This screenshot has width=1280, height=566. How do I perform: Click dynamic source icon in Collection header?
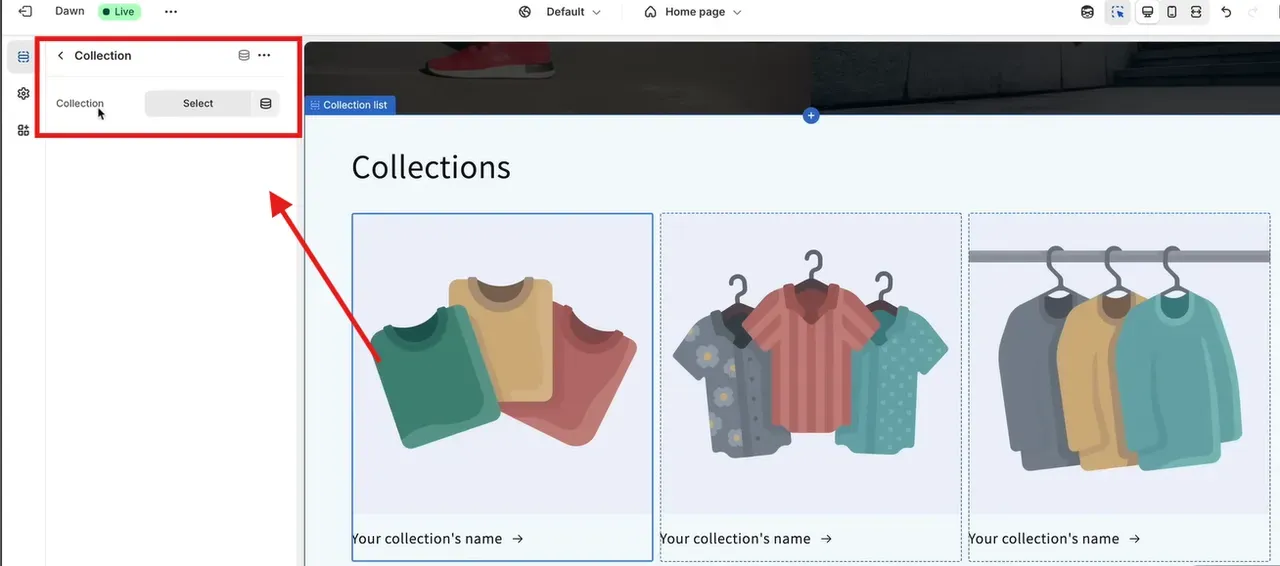[x=244, y=56]
